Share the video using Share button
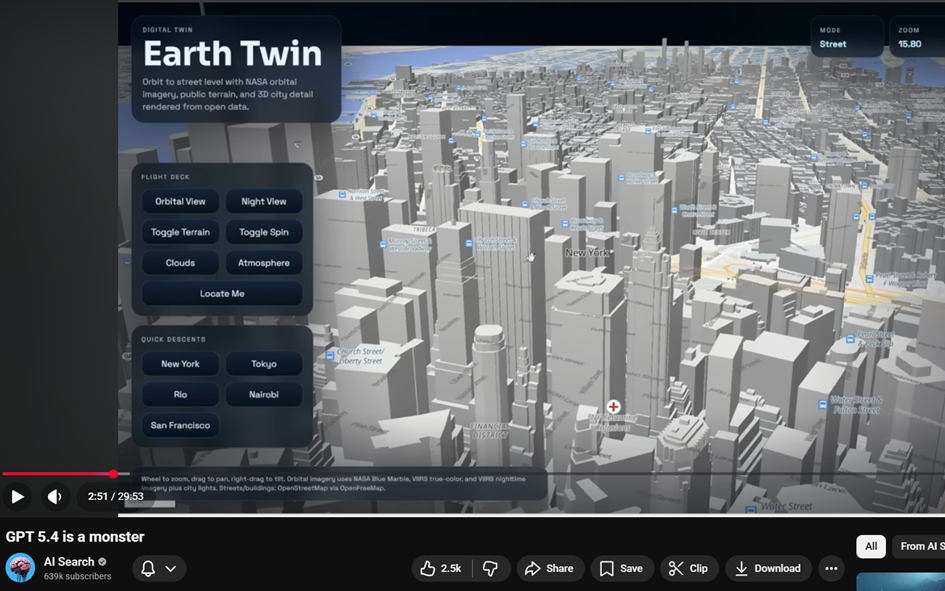The width and height of the screenshot is (945, 591). tap(548, 568)
